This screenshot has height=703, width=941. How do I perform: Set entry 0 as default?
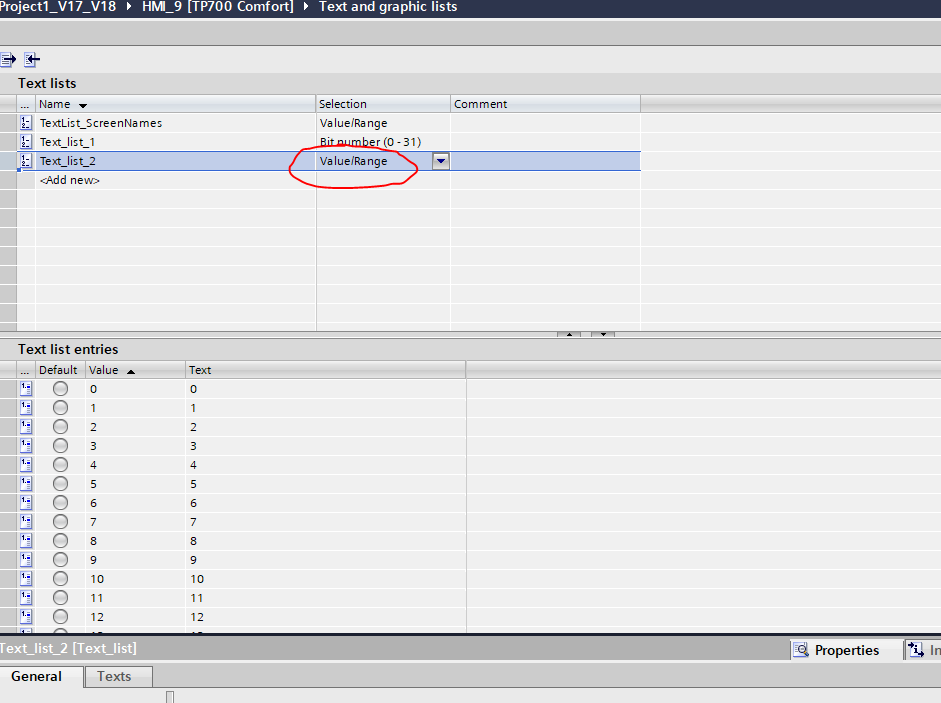[x=60, y=388]
